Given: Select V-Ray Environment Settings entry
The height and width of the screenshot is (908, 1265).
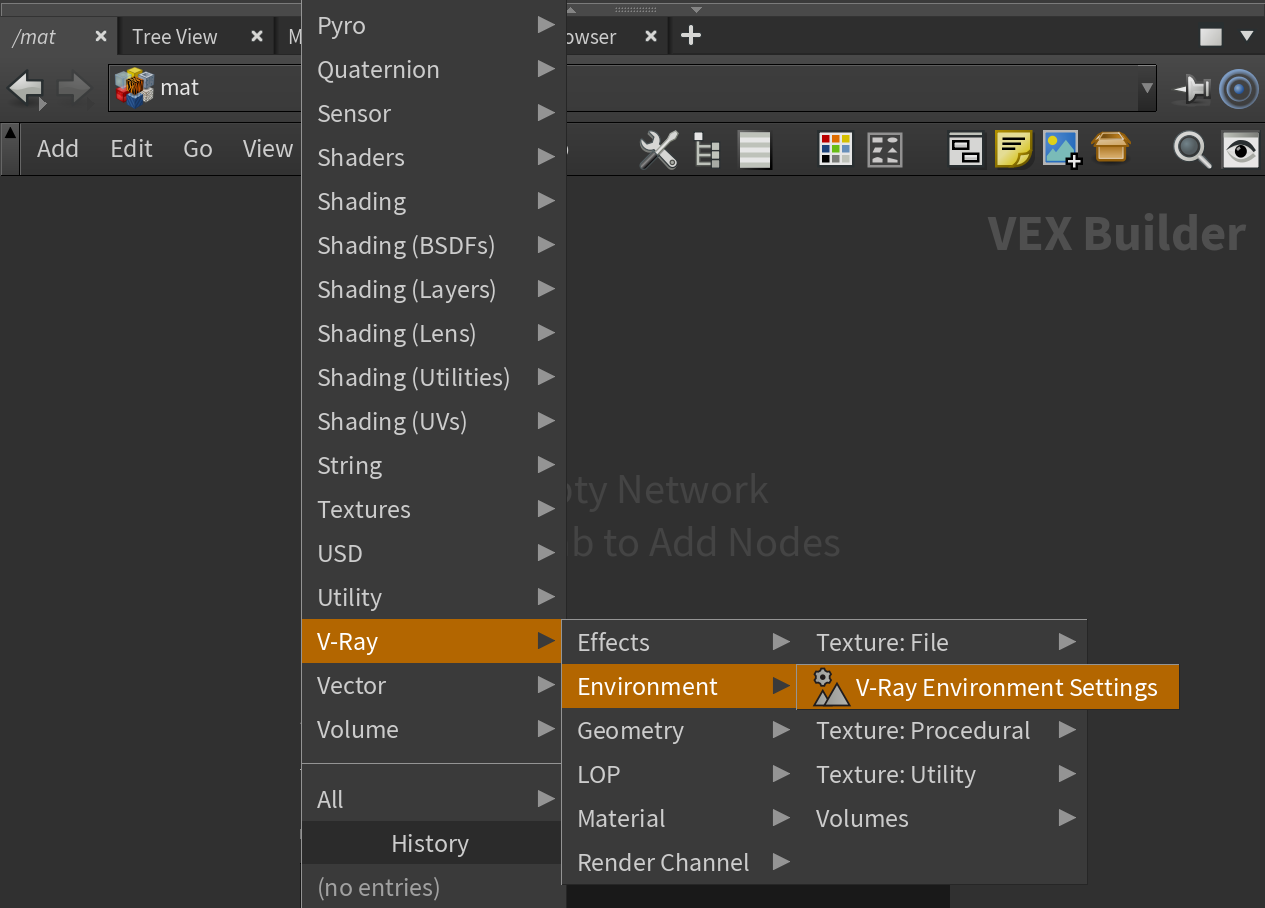Looking at the screenshot, I should click(988, 687).
